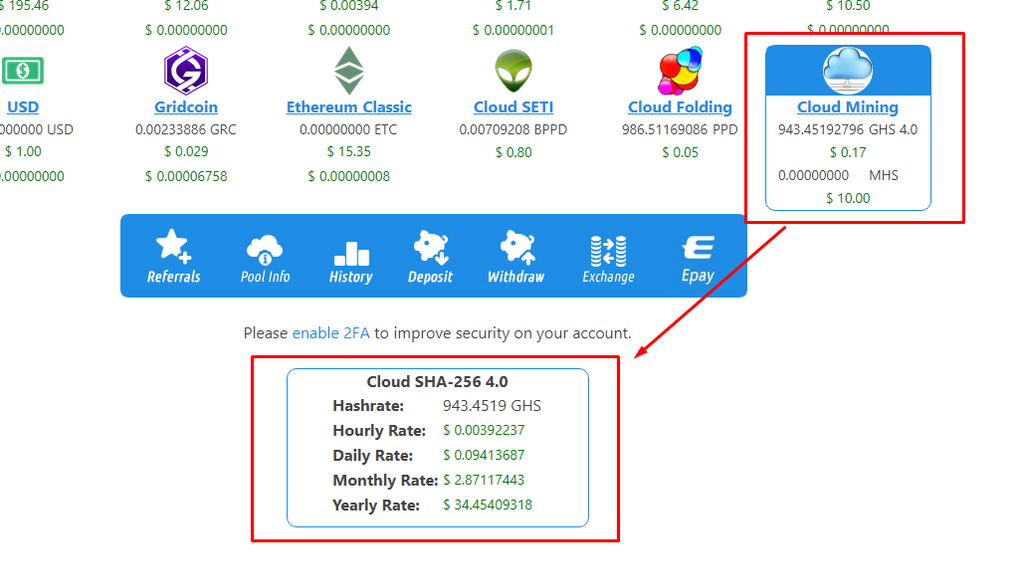Select the $ 0.00394 value above Ethereum Classic

[349, 6]
